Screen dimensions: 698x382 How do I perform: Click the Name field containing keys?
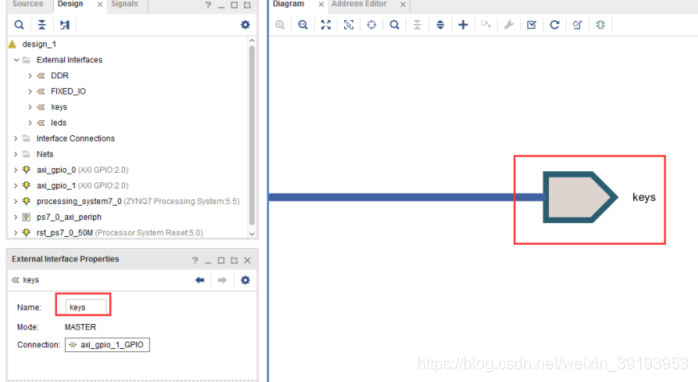[86, 307]
